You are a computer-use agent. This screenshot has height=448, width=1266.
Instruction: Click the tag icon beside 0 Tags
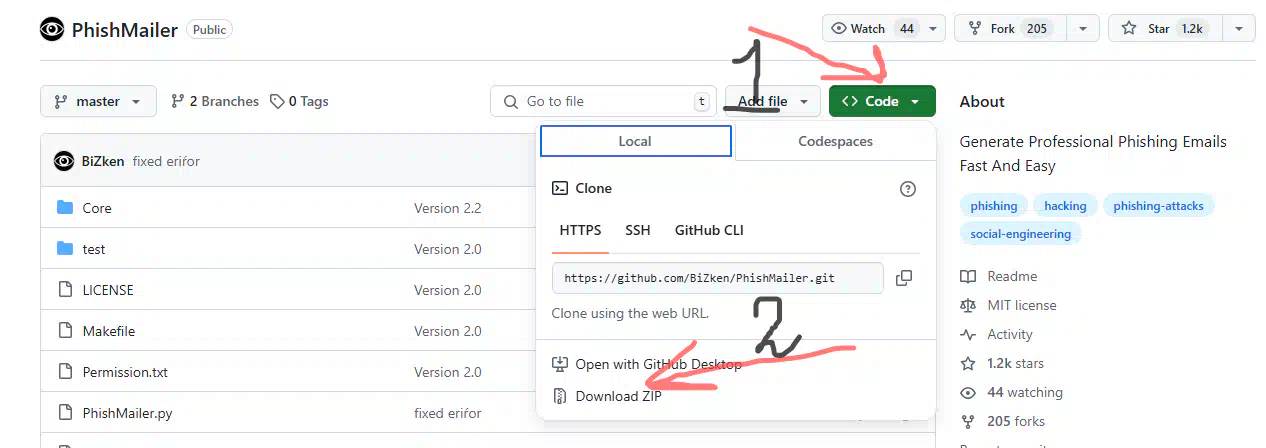pyautogui.click(x=277, y=101)
